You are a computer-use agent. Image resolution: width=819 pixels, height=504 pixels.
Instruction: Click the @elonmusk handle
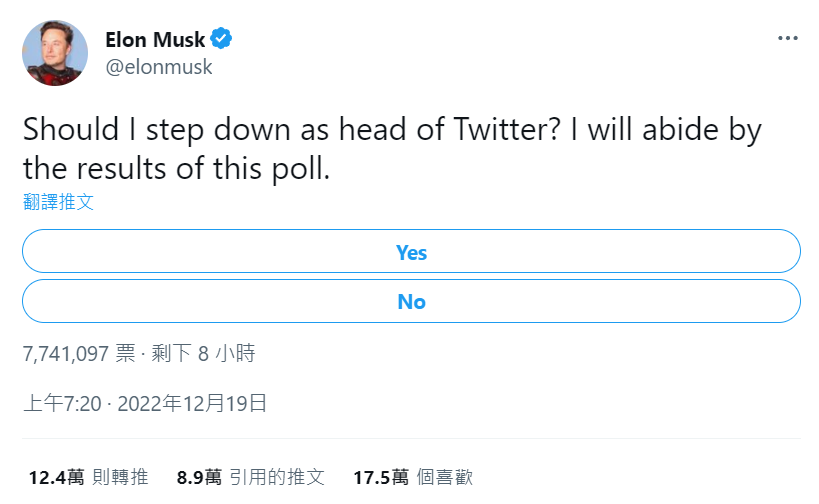coord(158,67)
